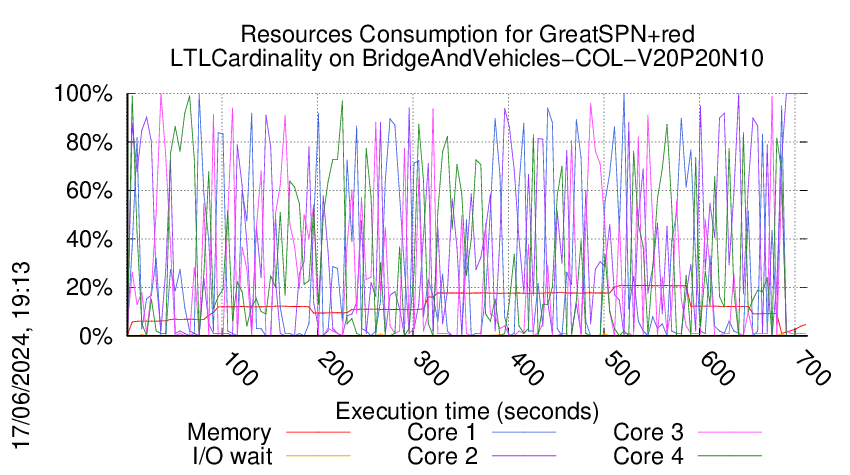
Task: Click the 'Execution time (seconds)' axis title
Action: tap(467, 411)
